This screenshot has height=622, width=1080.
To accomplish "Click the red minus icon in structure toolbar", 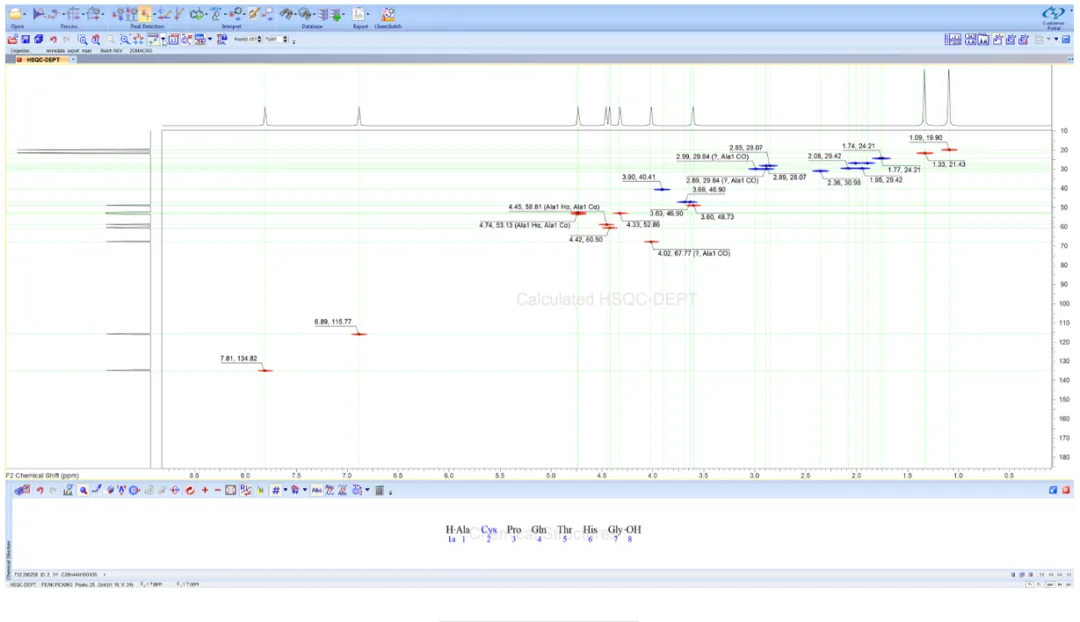I will click(x=218, y=490).
